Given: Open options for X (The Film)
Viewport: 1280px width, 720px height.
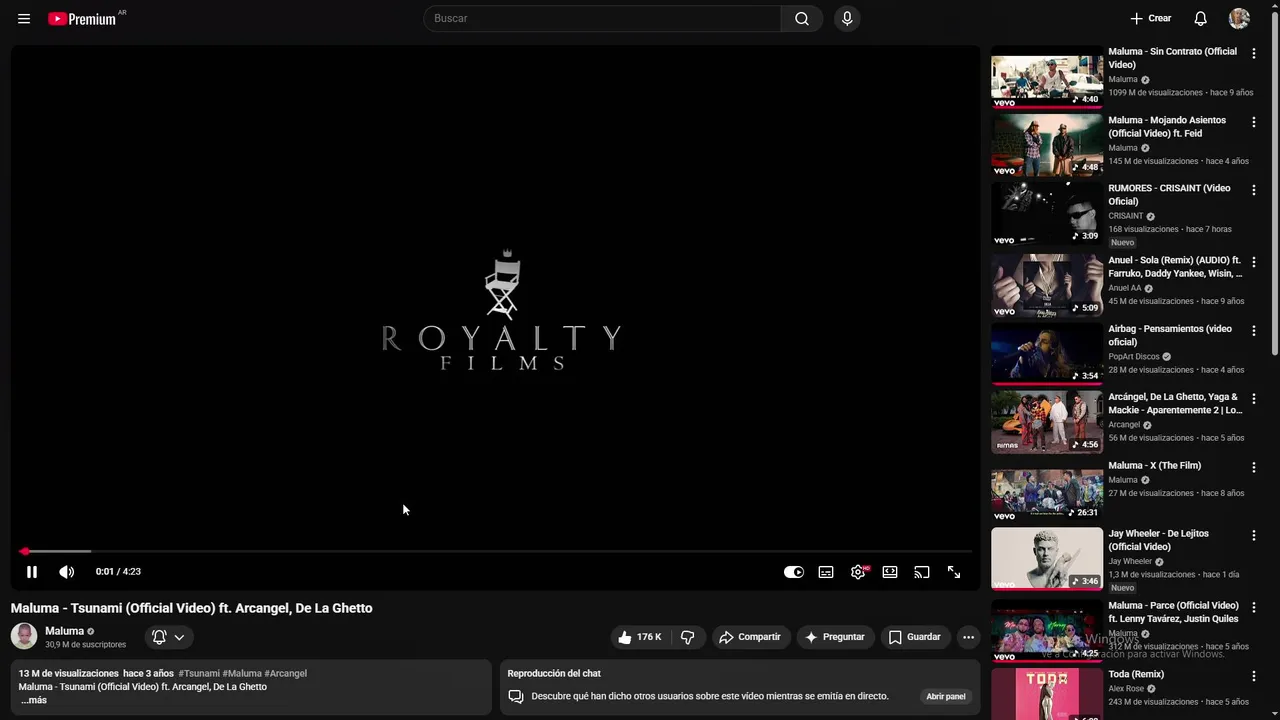Looking at the screenshot, I should pyautogui.click(x=1254, y=467).
